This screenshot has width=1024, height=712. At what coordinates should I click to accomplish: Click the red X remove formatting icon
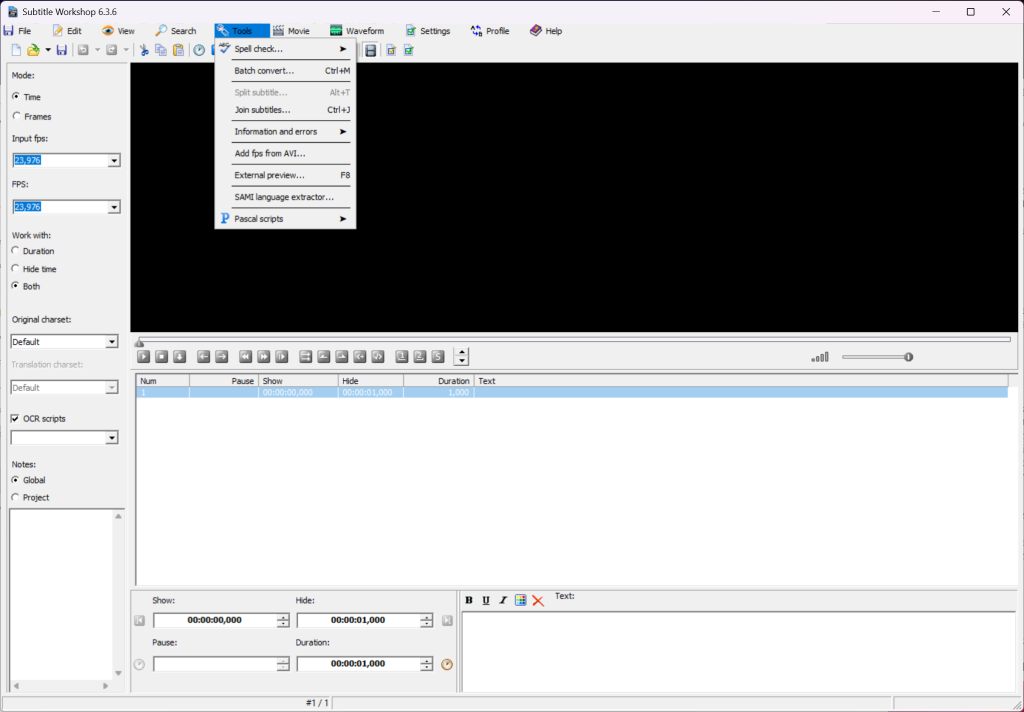pos(538,600)
